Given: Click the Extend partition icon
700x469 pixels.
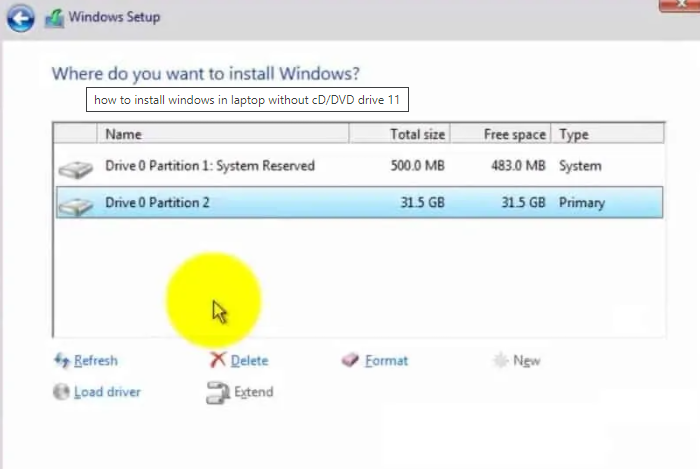Looking at the screenshot, I should (x=218, y=393).
